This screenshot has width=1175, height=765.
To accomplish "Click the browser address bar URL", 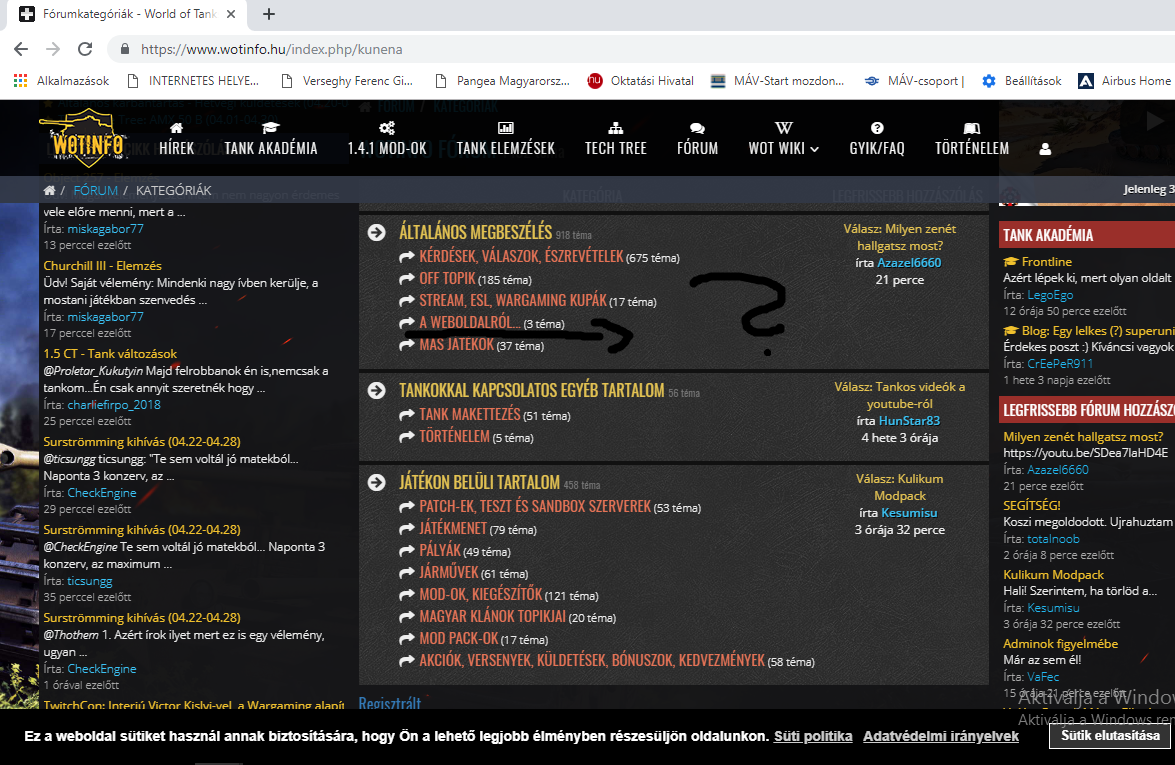I will pyautogui.click(x=271, y=49).
